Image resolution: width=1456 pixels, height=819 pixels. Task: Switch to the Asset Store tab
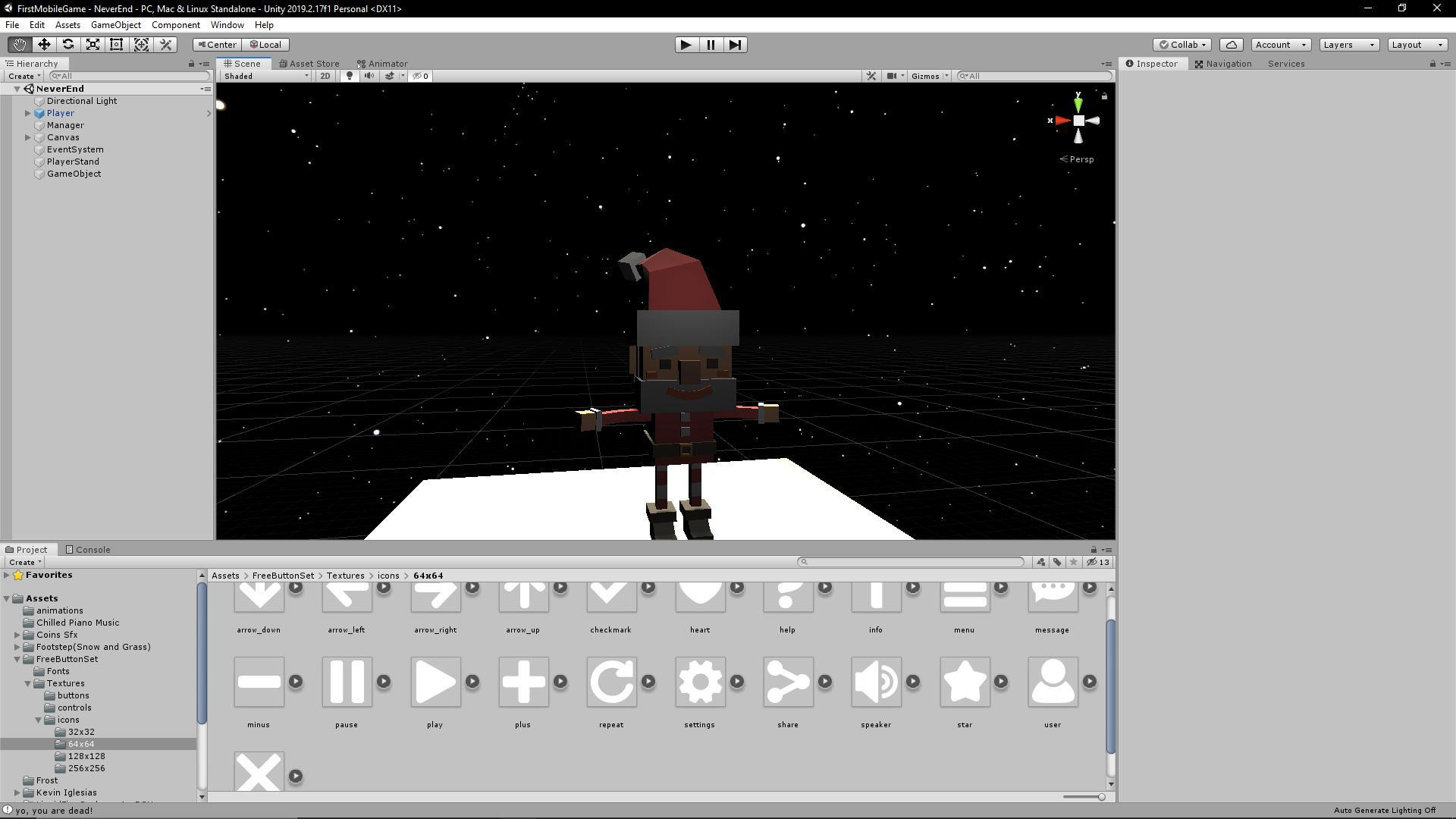point(309,64)
